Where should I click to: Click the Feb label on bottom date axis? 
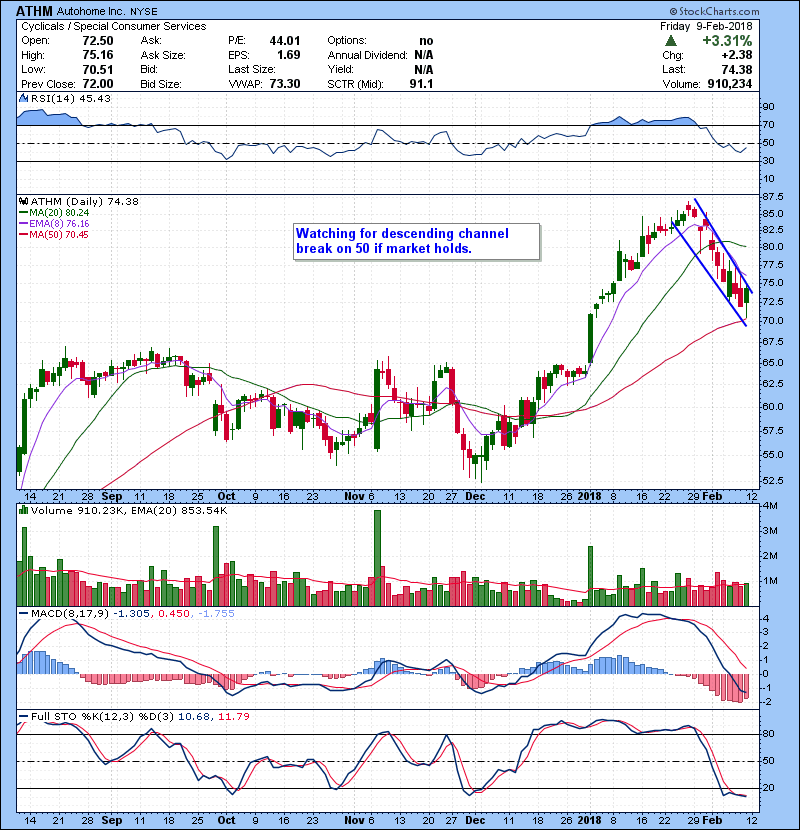click(712, 820)
